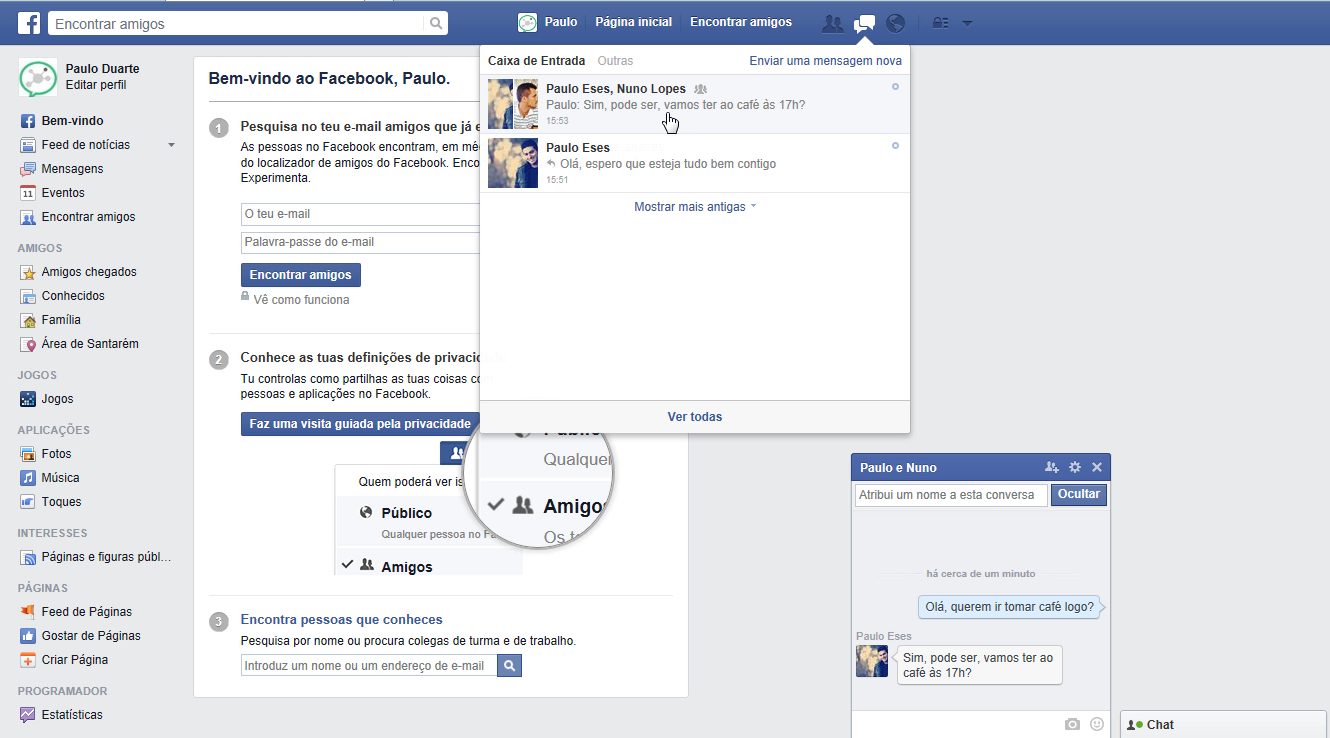Expand Mostrar mais antigas
The width and height of the screenshot is (1330, 738).
tap(695, 207)
